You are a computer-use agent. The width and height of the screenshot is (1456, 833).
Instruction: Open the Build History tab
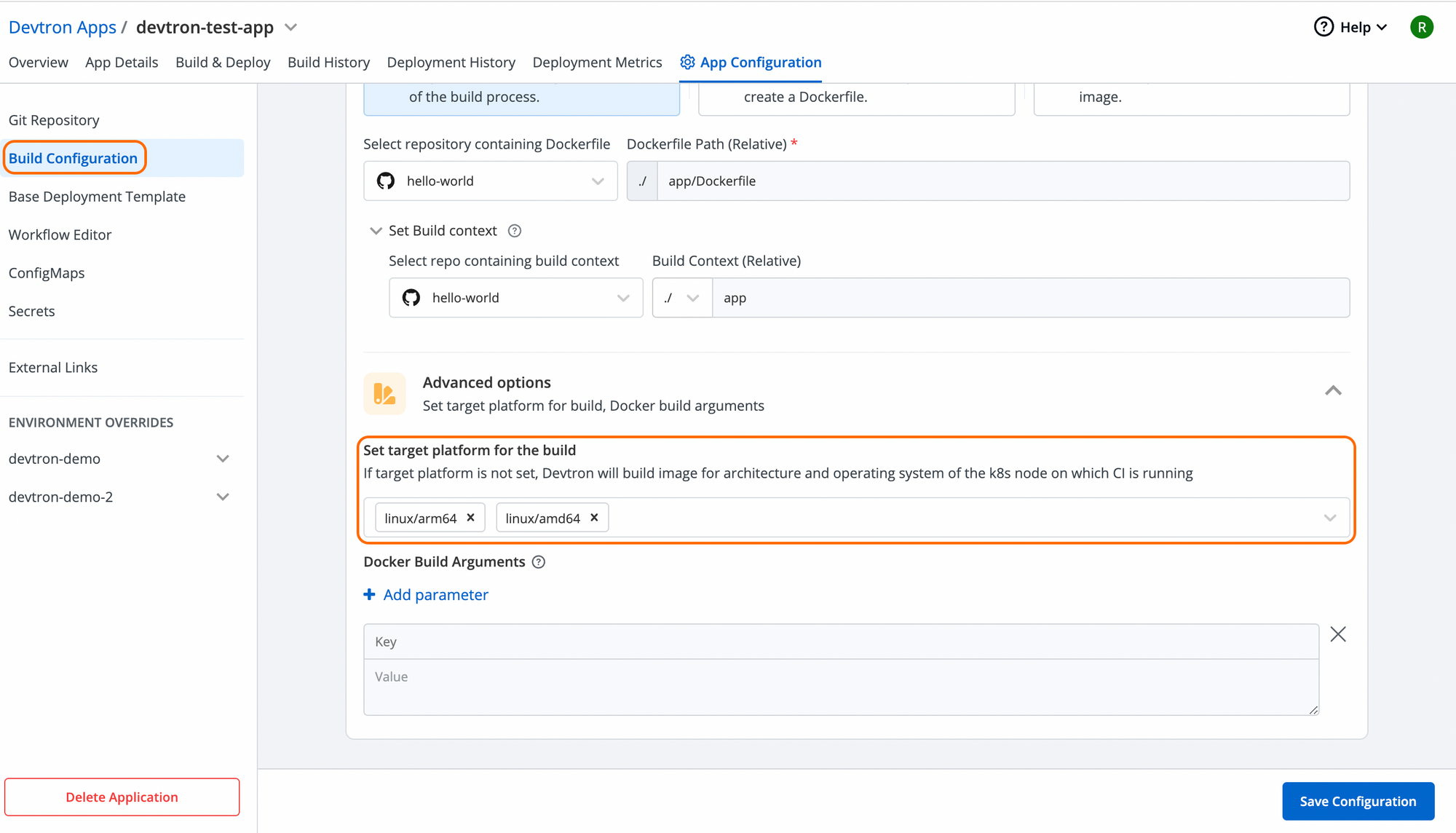328,62
